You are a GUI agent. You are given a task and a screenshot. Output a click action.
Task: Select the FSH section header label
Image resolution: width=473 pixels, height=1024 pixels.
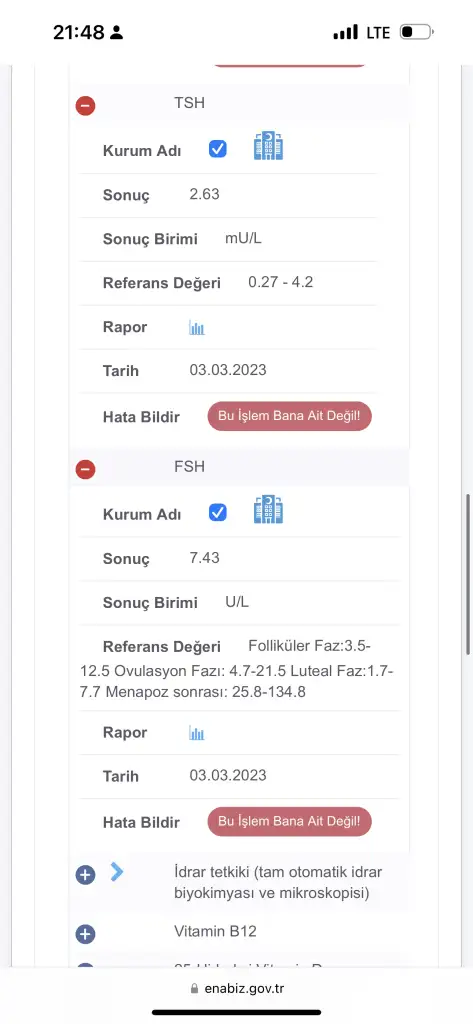click(189, 467)
